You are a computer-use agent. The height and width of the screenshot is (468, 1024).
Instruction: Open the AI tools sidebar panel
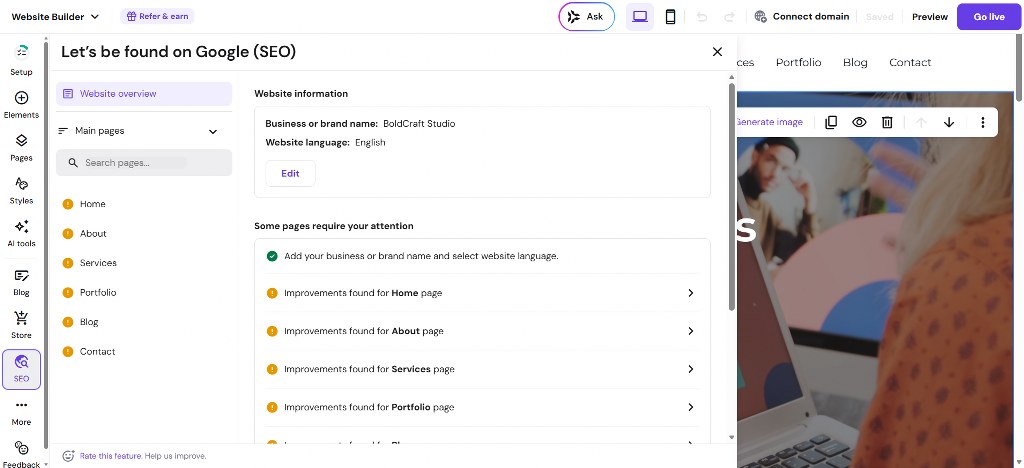21,234
